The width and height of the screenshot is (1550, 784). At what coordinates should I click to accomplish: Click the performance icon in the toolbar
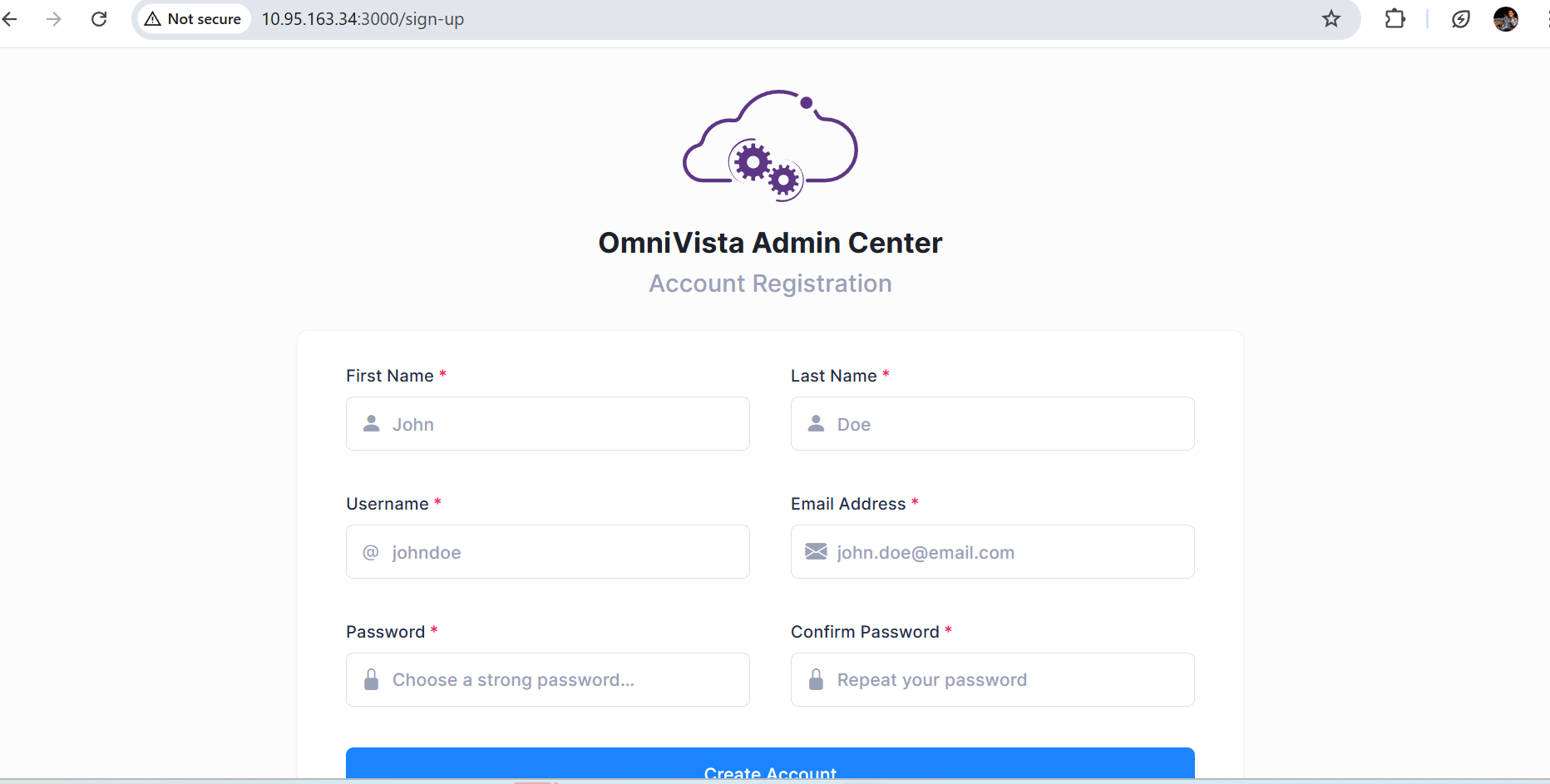pos(1461,18)
